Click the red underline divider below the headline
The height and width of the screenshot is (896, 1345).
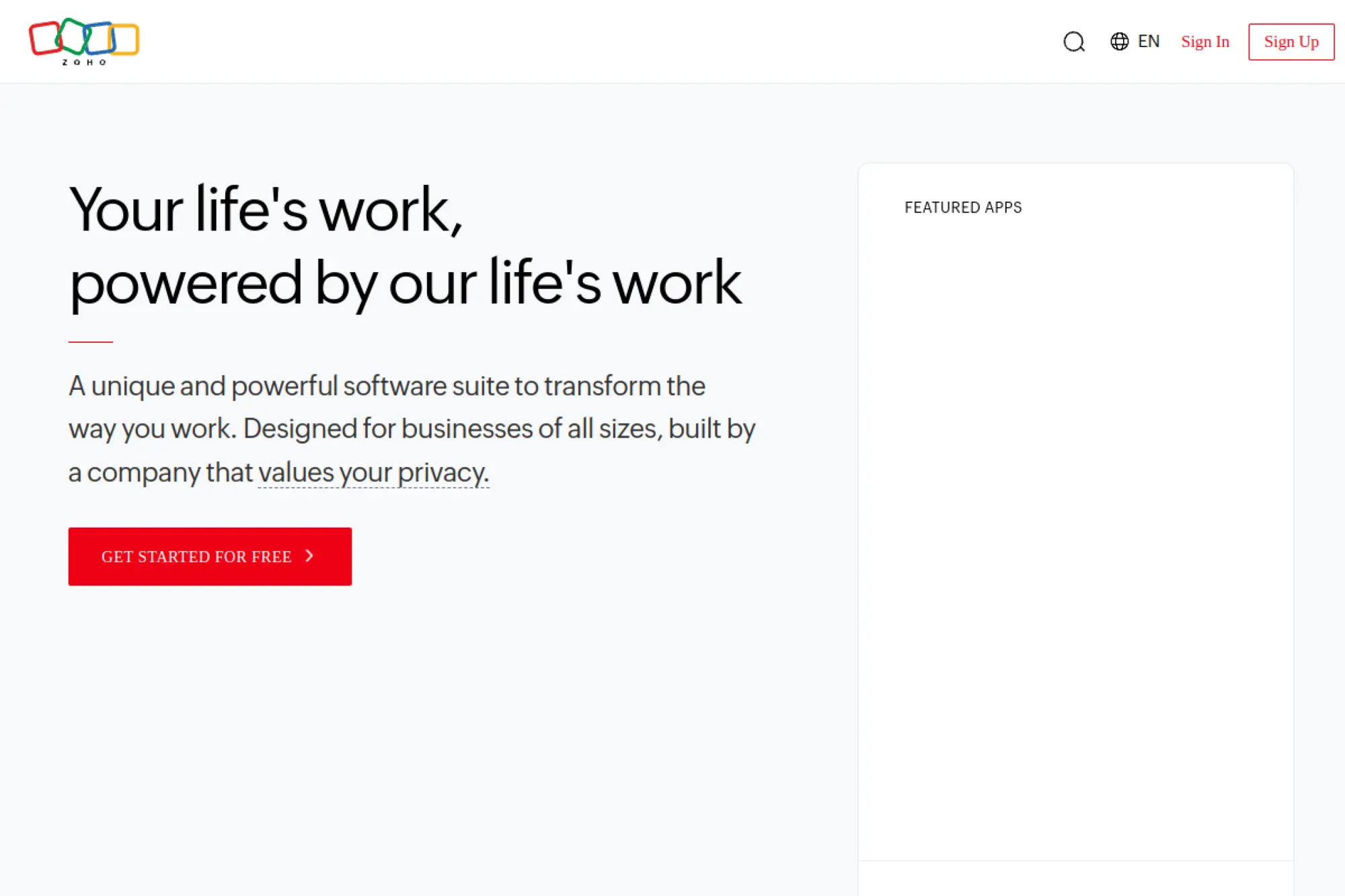coord(89,341)
